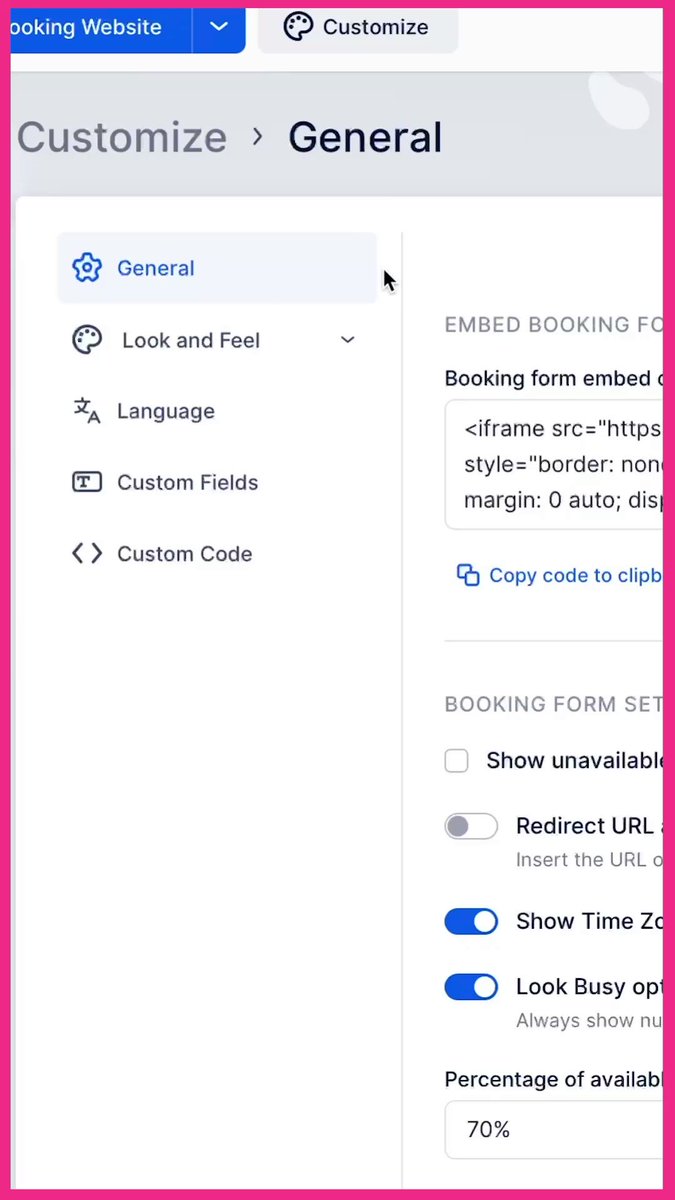The image size is (675, 1200).
Task: Go back via the Customize breadcrumb
Action: click(121, 137)
